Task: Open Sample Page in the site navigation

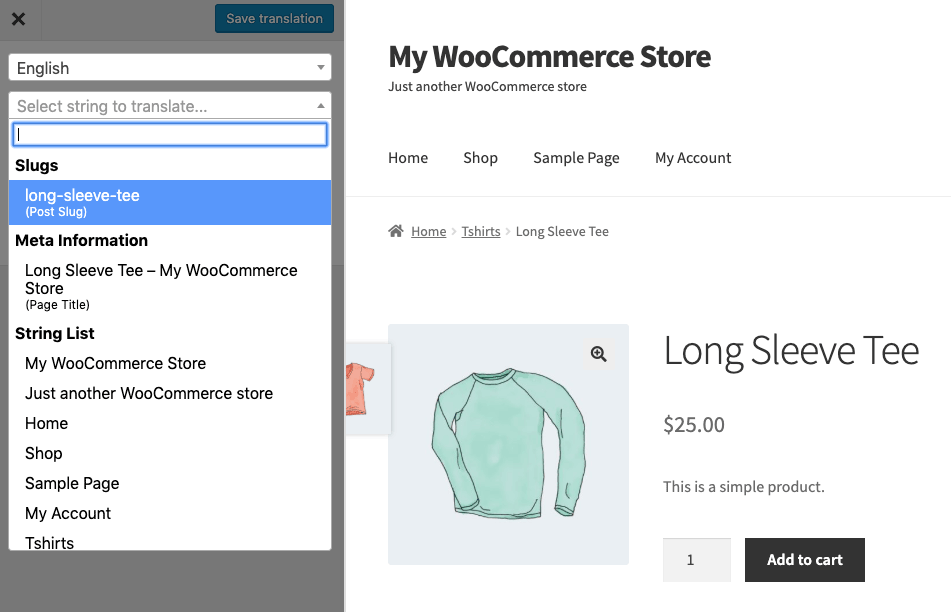Action: [576, 158]
